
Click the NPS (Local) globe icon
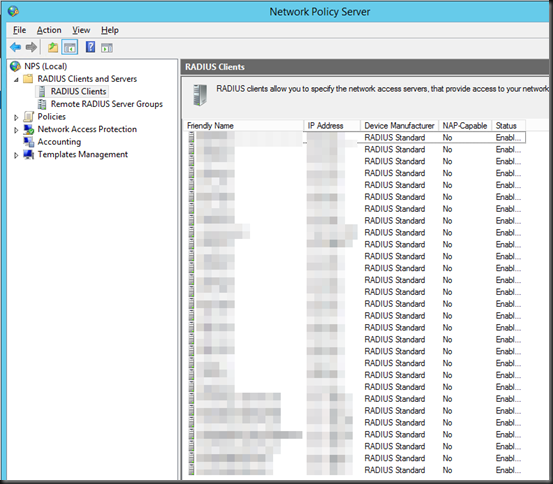[x=15, y=66]
